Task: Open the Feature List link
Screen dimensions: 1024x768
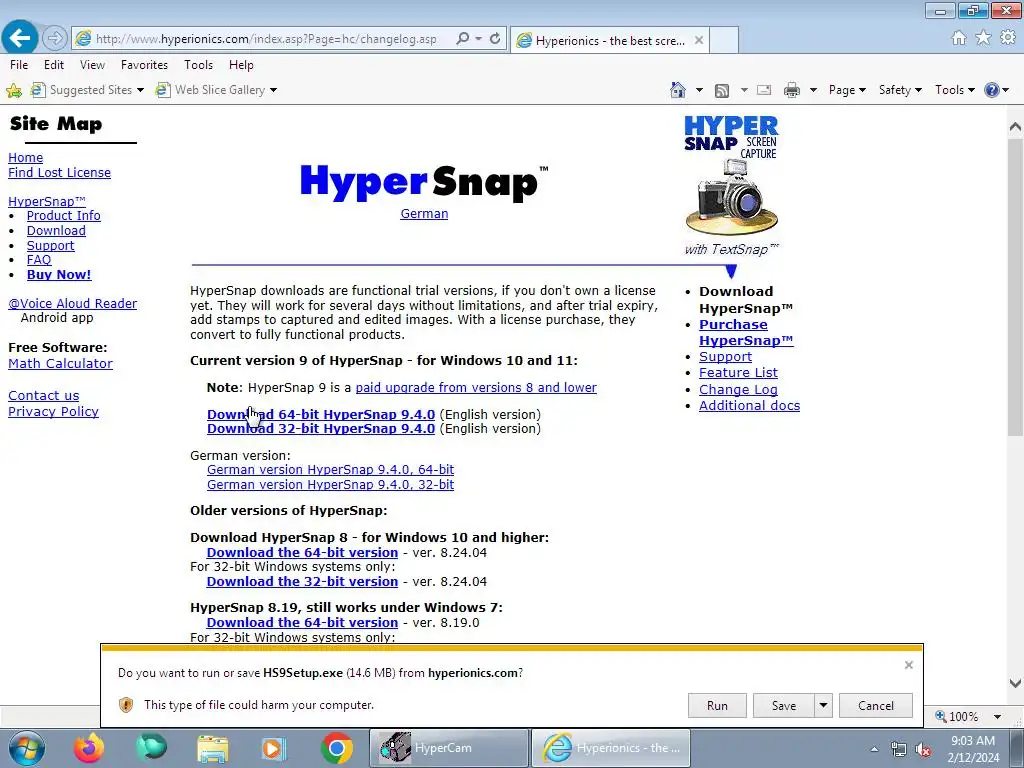Action: click(x=738, y=372)
